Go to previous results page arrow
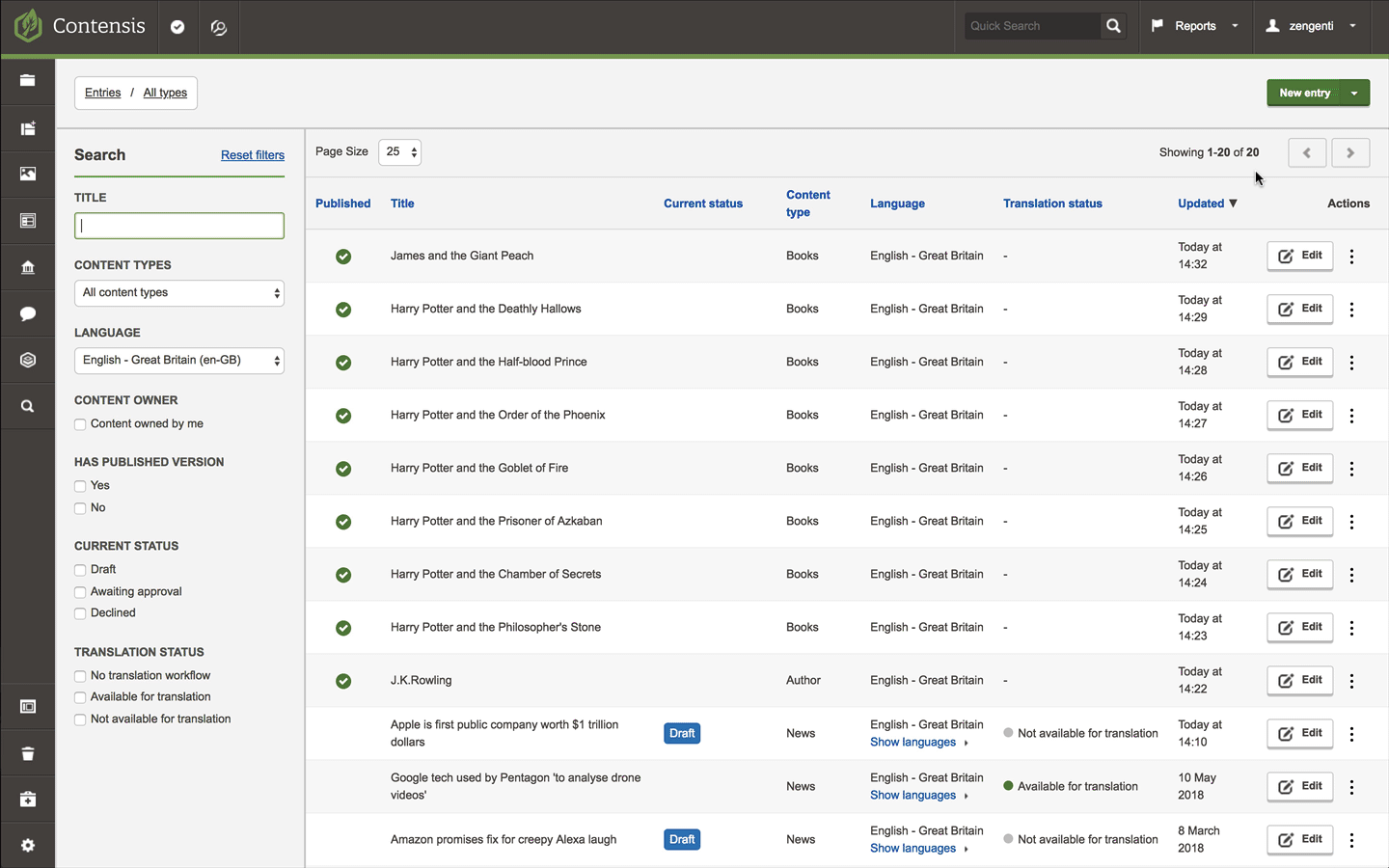This screenshot has width=1389, height=868. click(x=1307, y=152)
